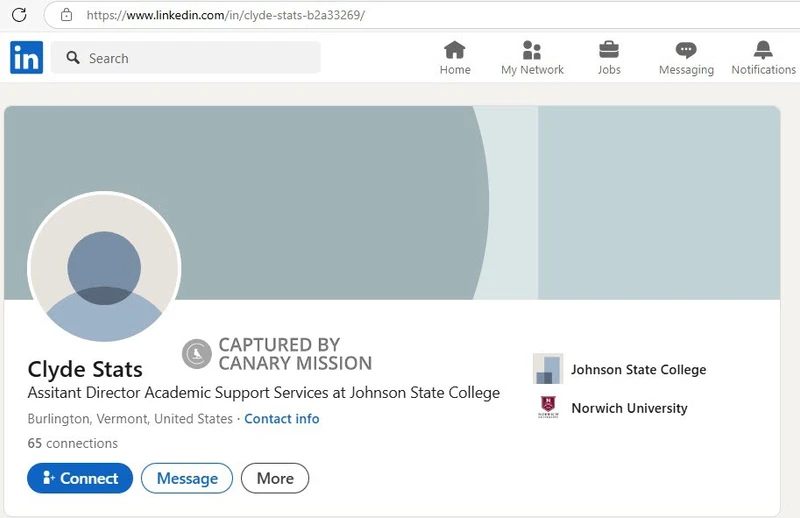The height and width of the screenshot is (518, 800).
Task: Open the Home navigation icon
Action: (455, 50)
